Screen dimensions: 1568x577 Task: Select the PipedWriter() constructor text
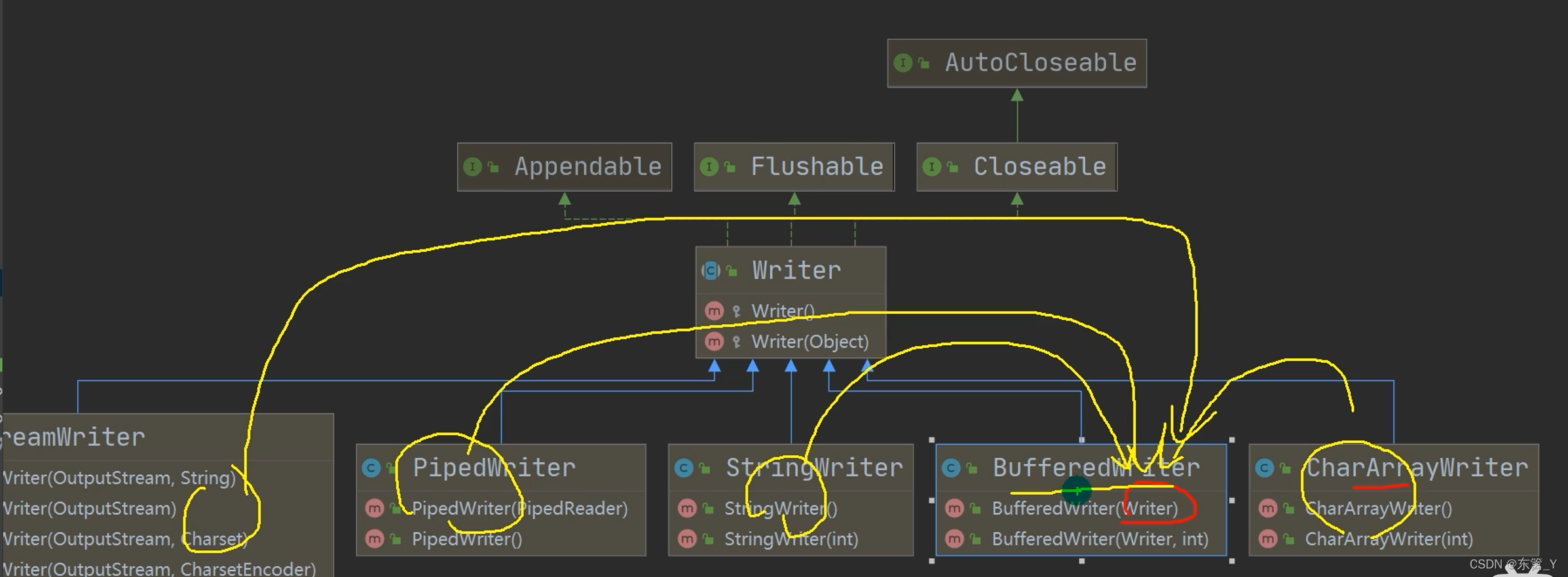click(466, 539)
